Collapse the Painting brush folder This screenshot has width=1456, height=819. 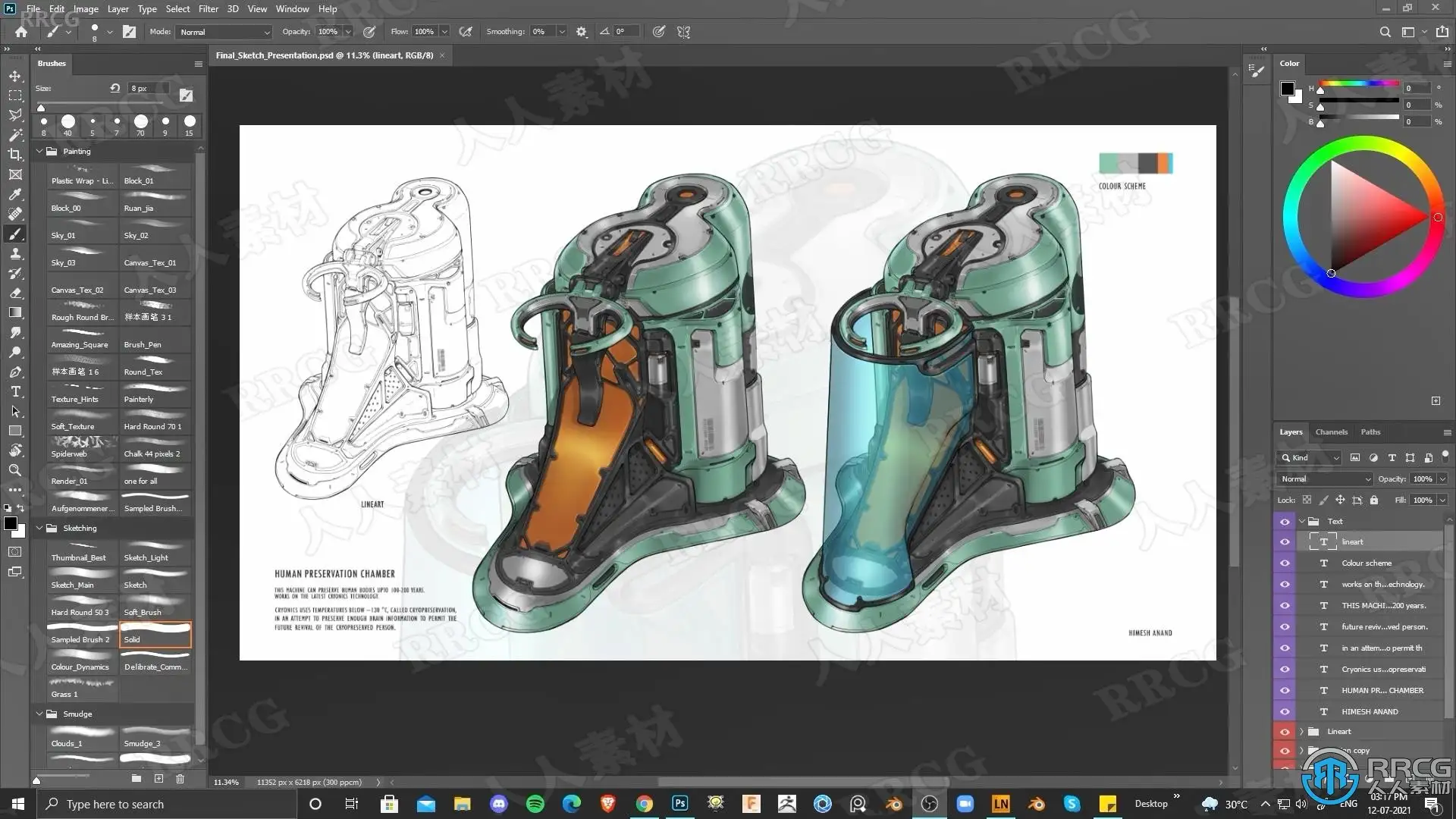[39, 151]
